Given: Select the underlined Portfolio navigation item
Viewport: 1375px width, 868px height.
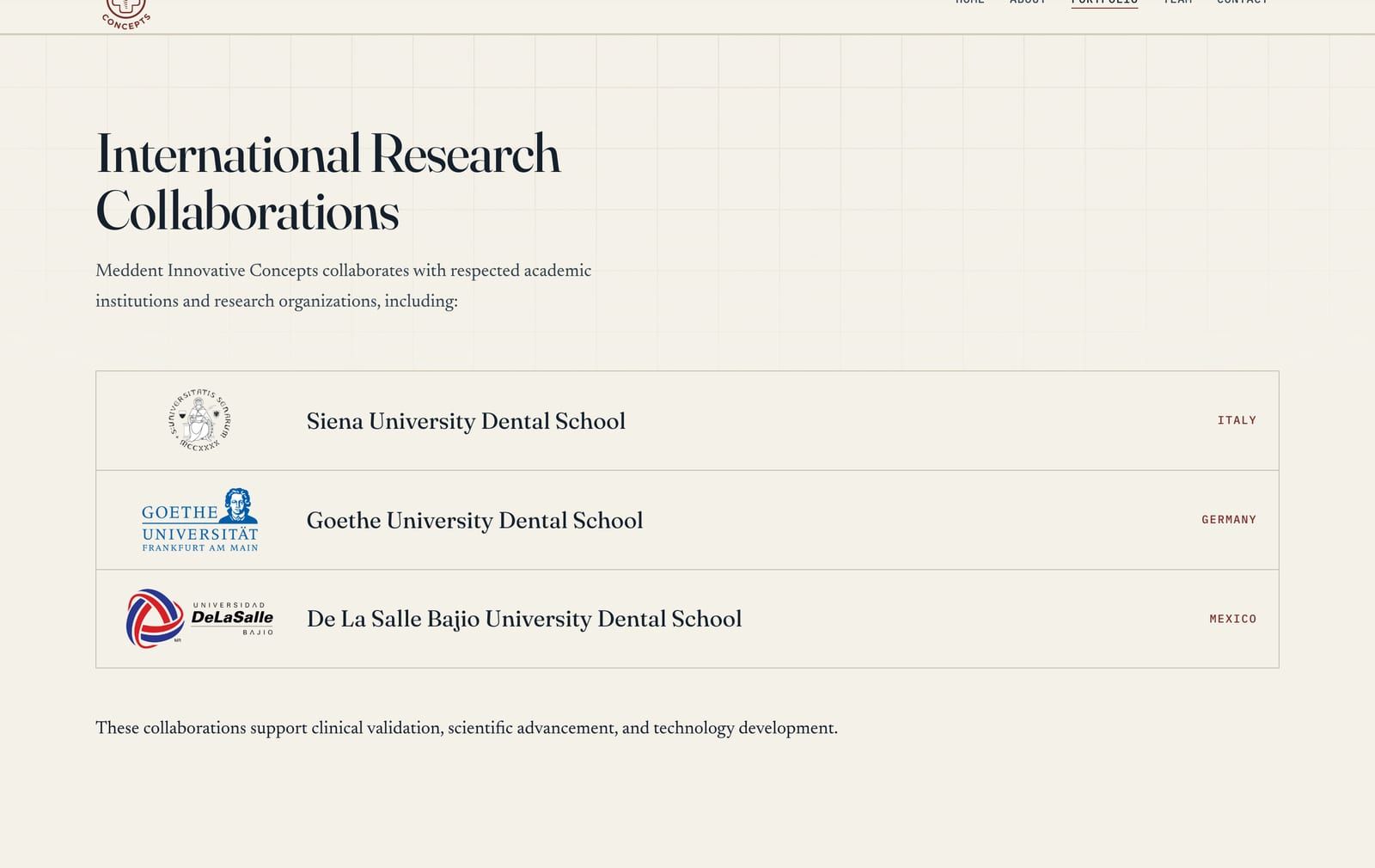Looking at the screenshot, I should [x=1104, y=3].
